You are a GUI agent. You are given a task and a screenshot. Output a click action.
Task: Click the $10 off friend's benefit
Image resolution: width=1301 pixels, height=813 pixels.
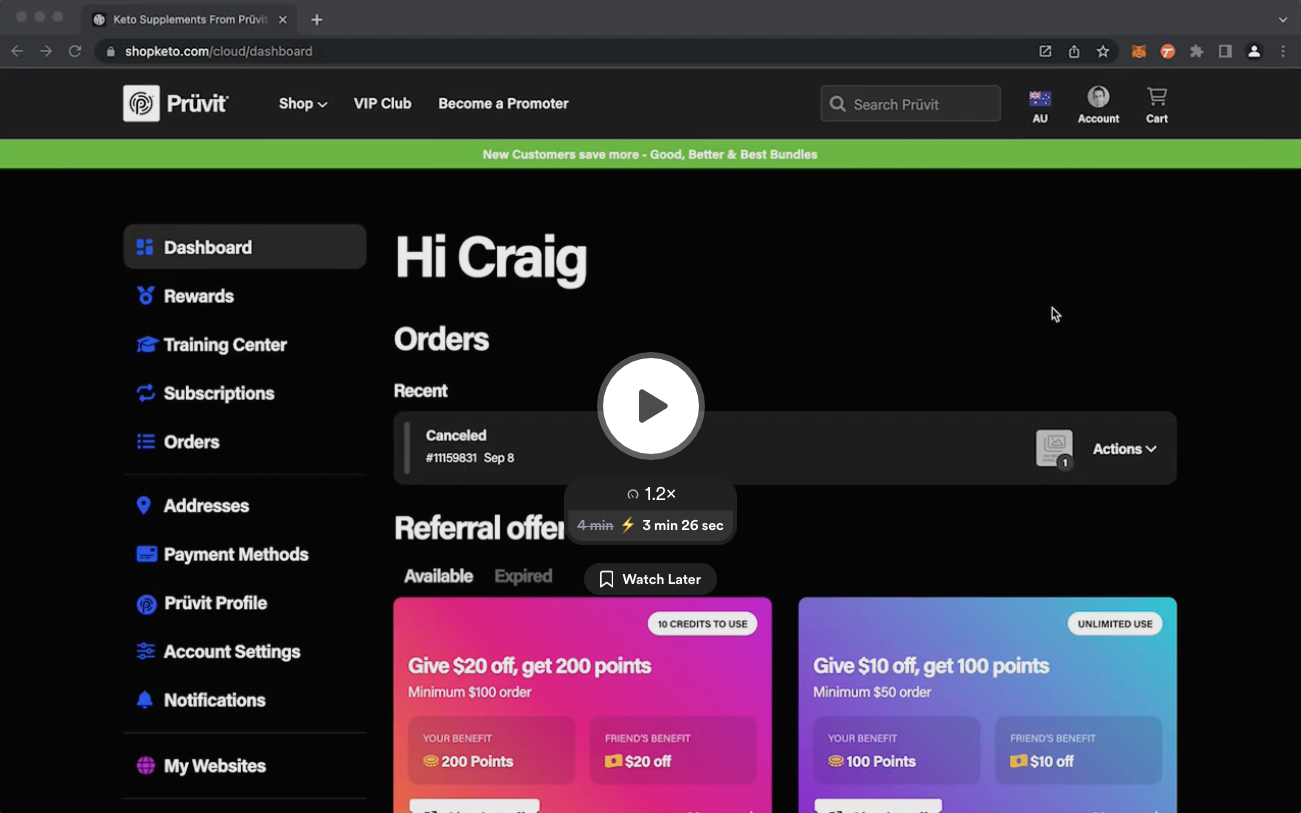(x=1079, y=750)
